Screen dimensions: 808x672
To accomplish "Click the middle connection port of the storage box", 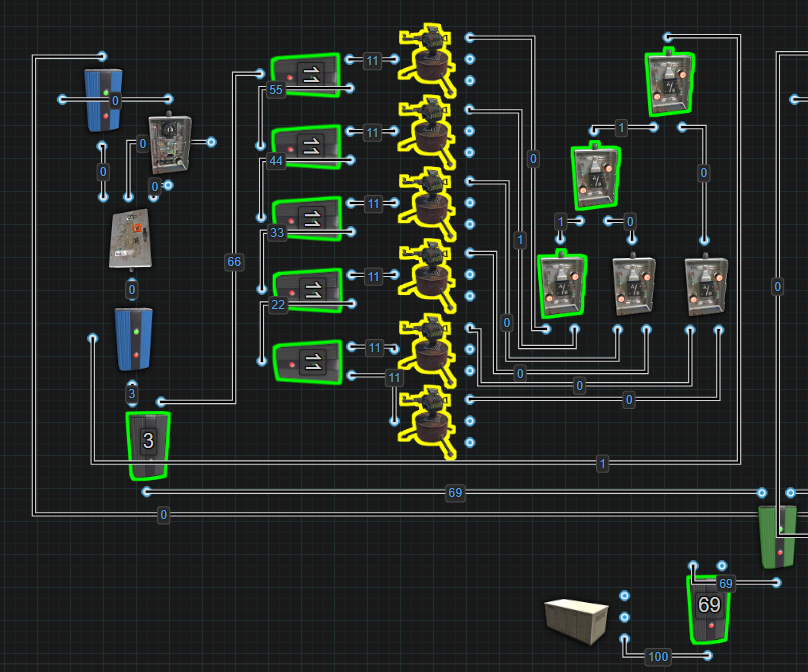I will pos(625,617).
